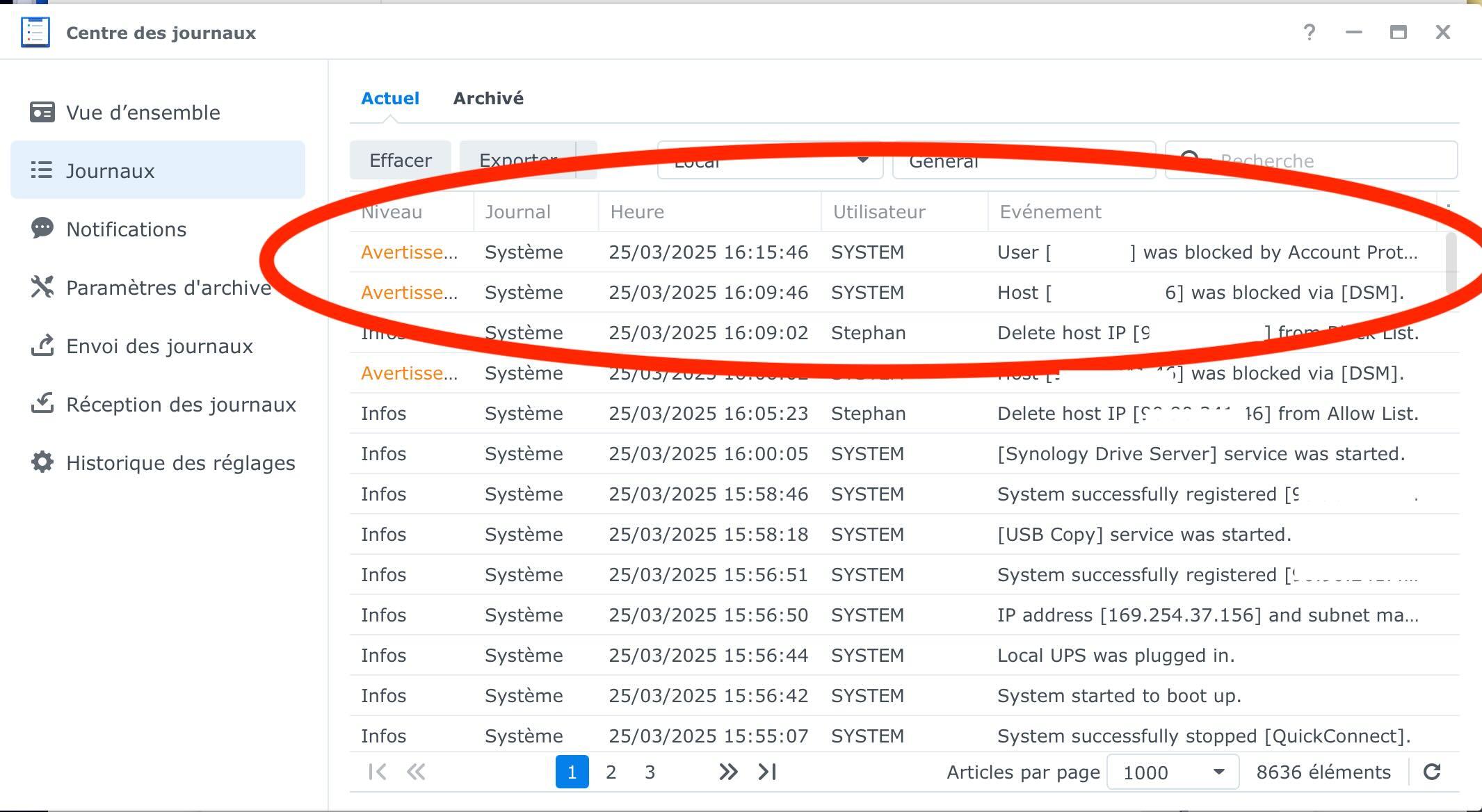The image size is (1482, 812).
Task: Jump to last page arrow
Action: pos(767,772)
